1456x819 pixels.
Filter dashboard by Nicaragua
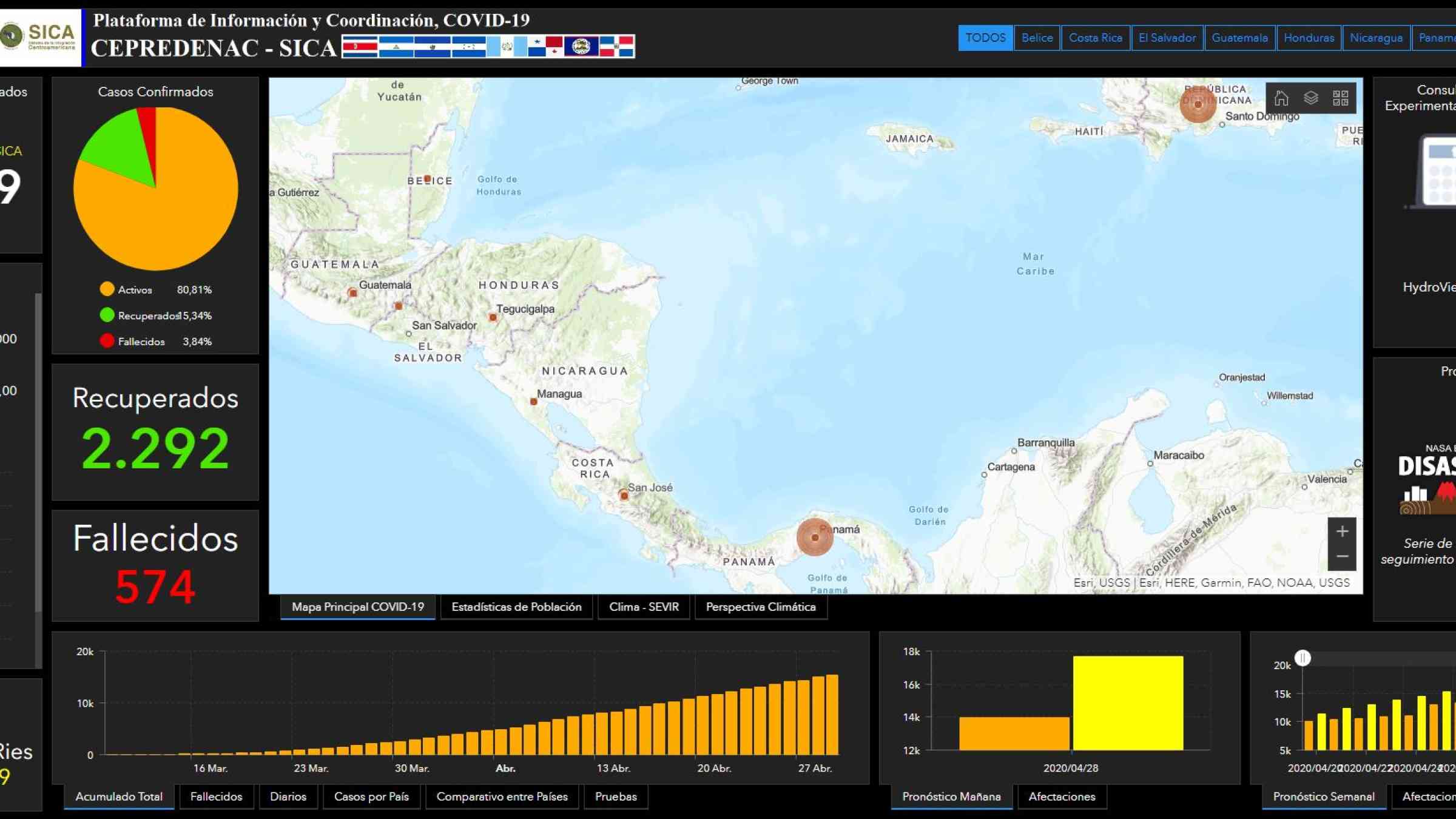(x=1376, y=38)
